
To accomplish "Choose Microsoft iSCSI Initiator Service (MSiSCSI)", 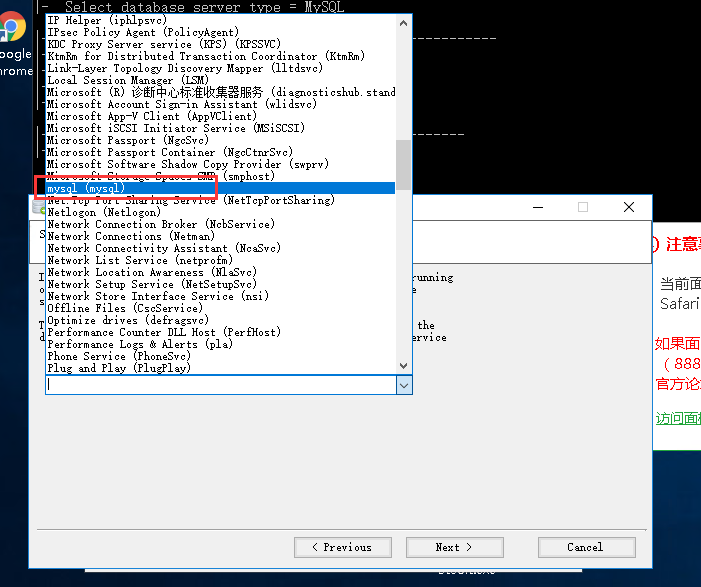I will point(221,128).
